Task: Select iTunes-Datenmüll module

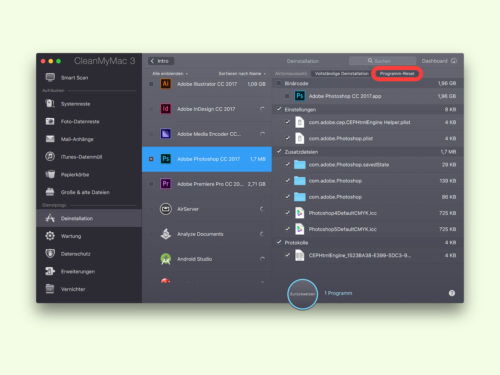Action: [x=89, y=157]
